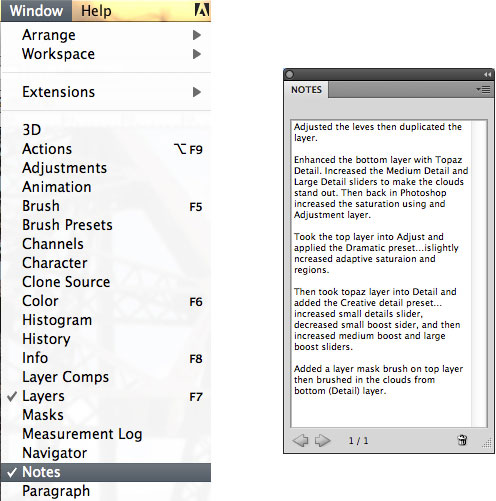Open Brush Presets panel entry
Screen dimensions: 496x501
coord(106,225)
